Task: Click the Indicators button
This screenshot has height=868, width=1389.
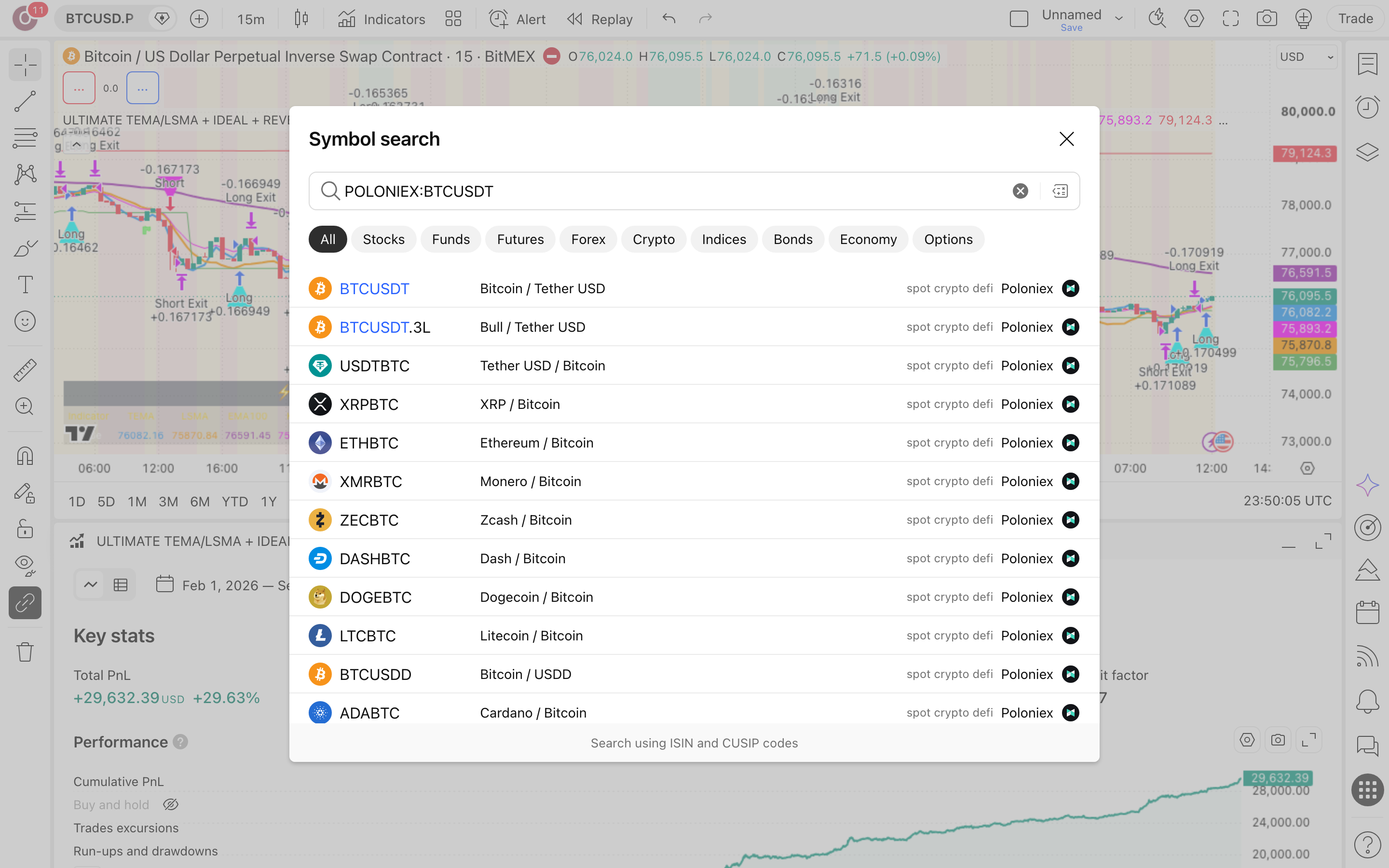Action: (381, 19)
